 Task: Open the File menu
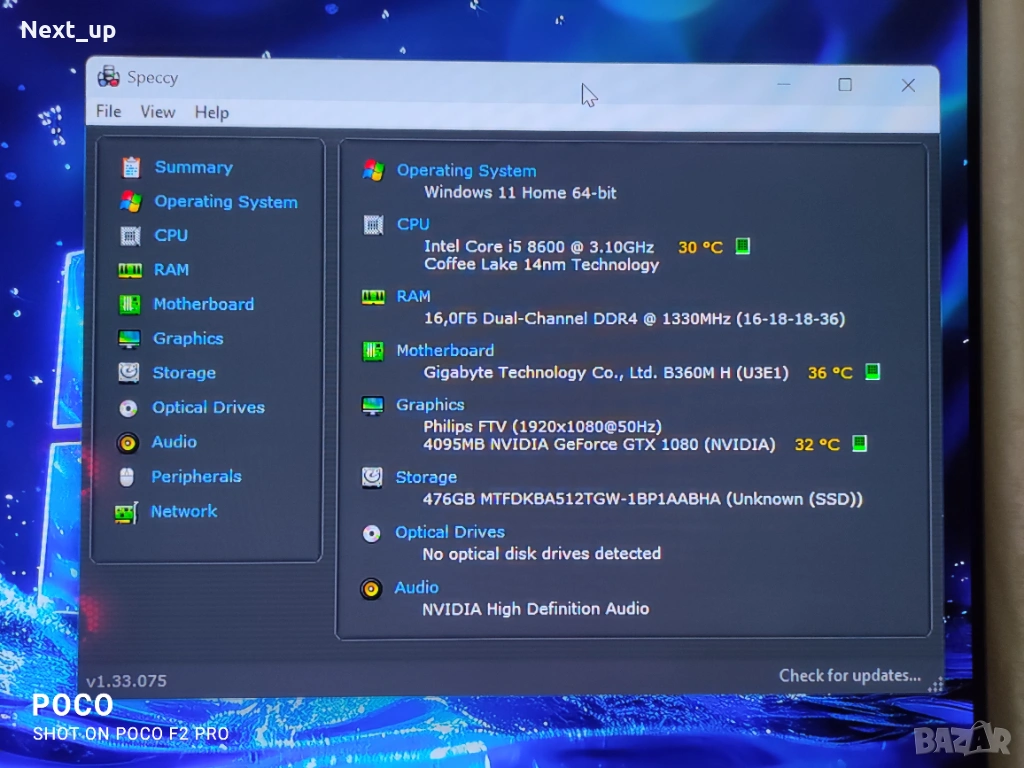click(108, 112)
